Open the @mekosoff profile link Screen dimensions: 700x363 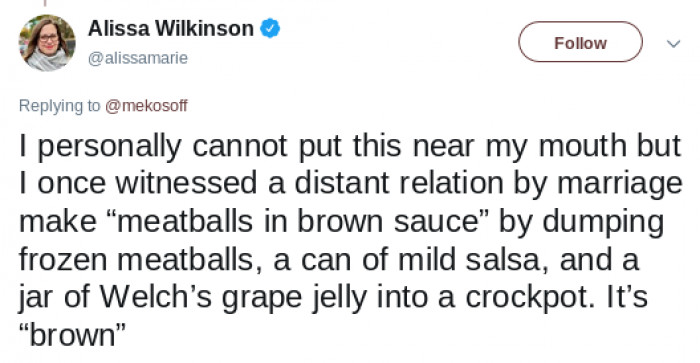(x=146, y=106)
